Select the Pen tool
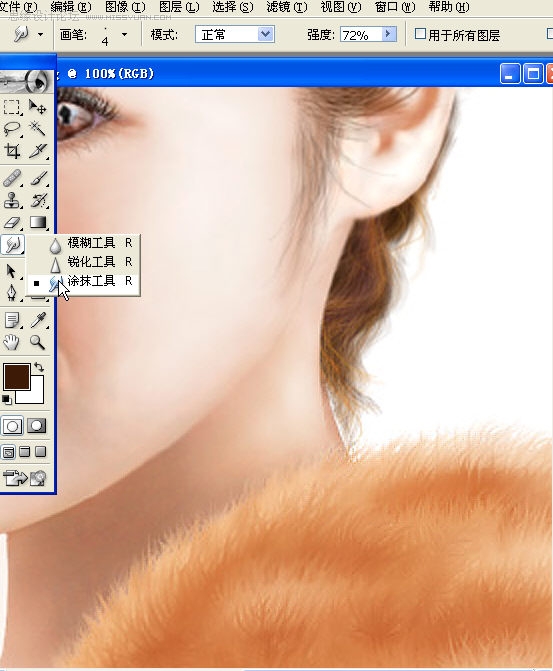Image resolution: width=553 pixels, height=671 pixels. [12, 293]
